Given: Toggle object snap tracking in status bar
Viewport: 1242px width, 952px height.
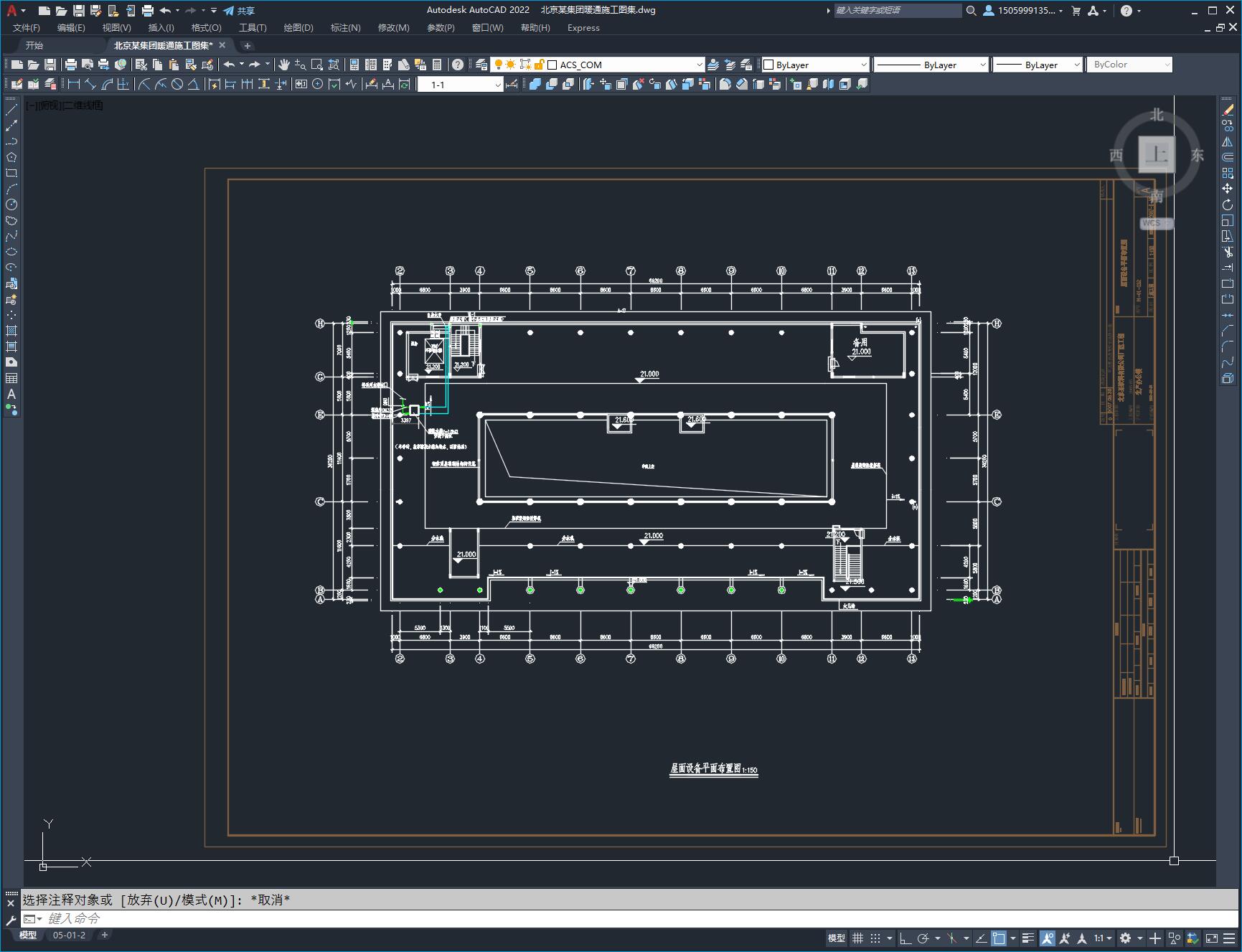Looking at the screenshot, I should pos(981,938).
